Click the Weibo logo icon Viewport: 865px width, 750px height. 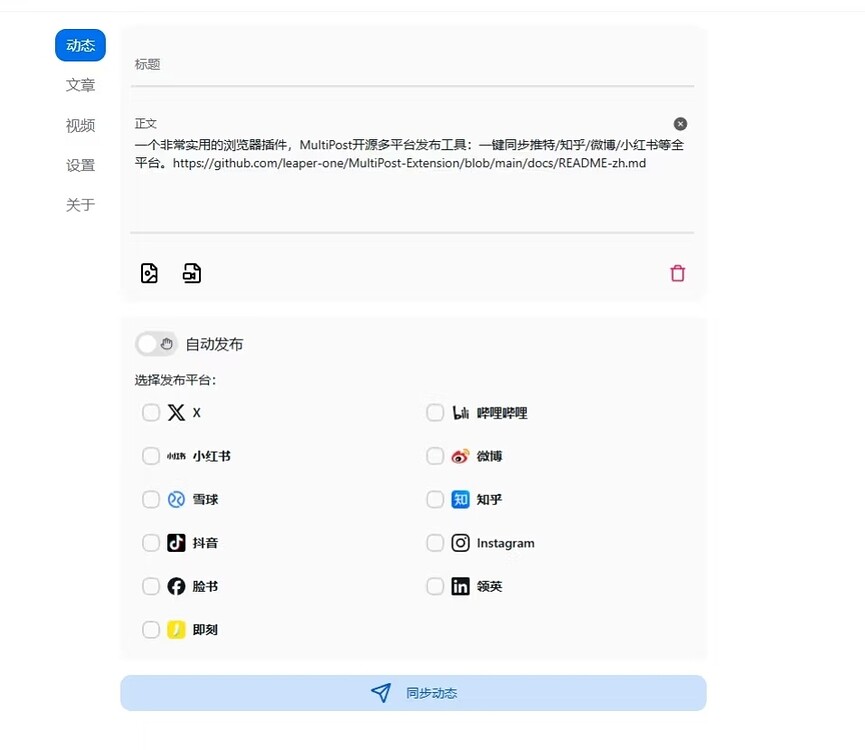[x=461, y=456]
